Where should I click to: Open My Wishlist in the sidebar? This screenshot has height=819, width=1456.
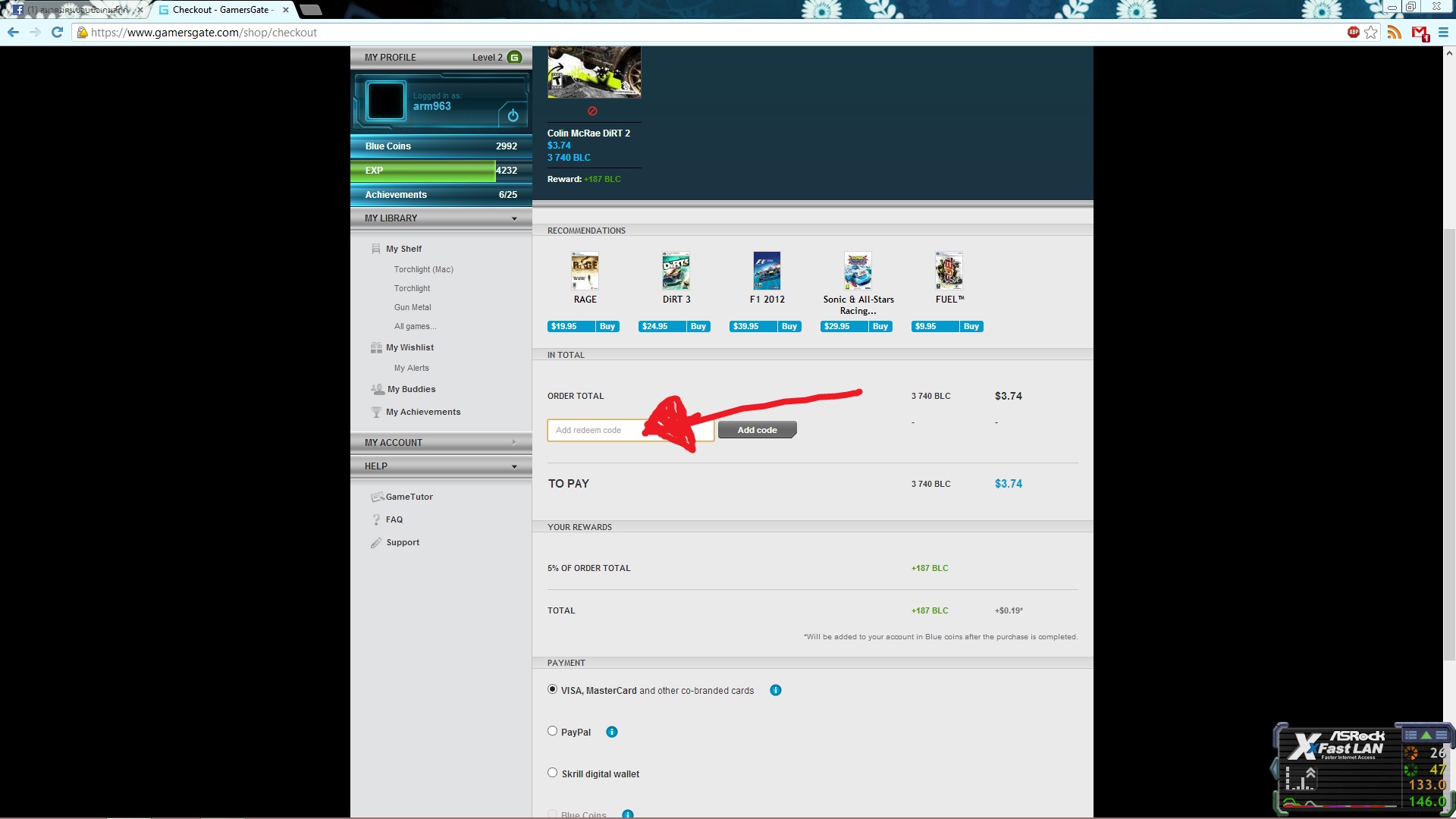point(409,347)
